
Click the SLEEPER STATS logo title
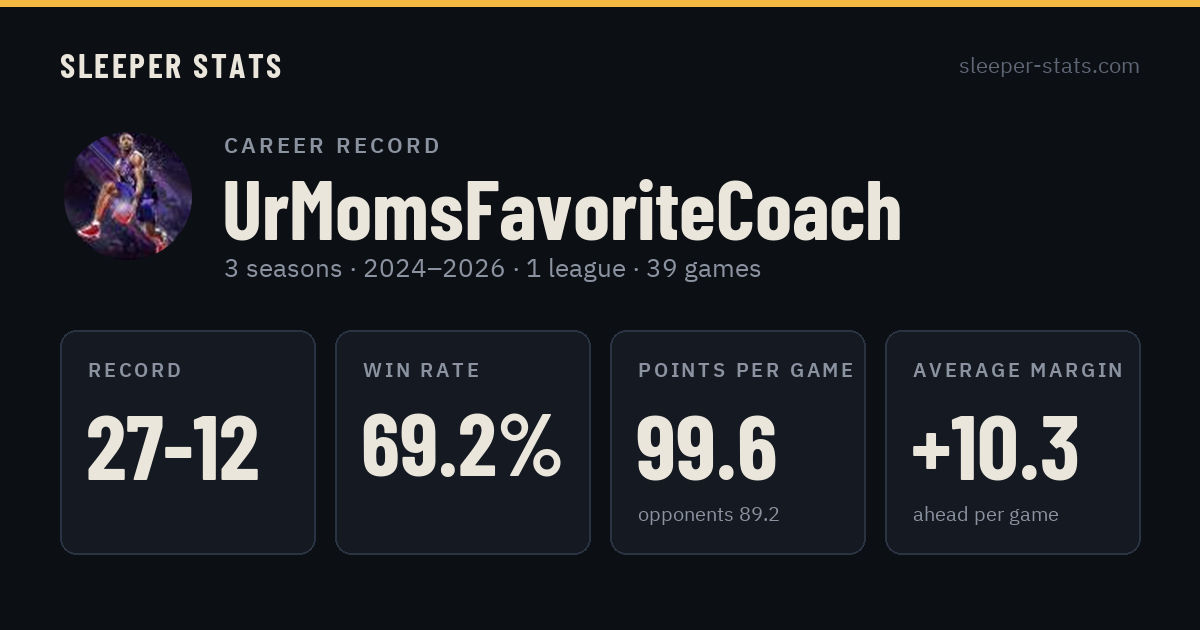coord(171,67)
